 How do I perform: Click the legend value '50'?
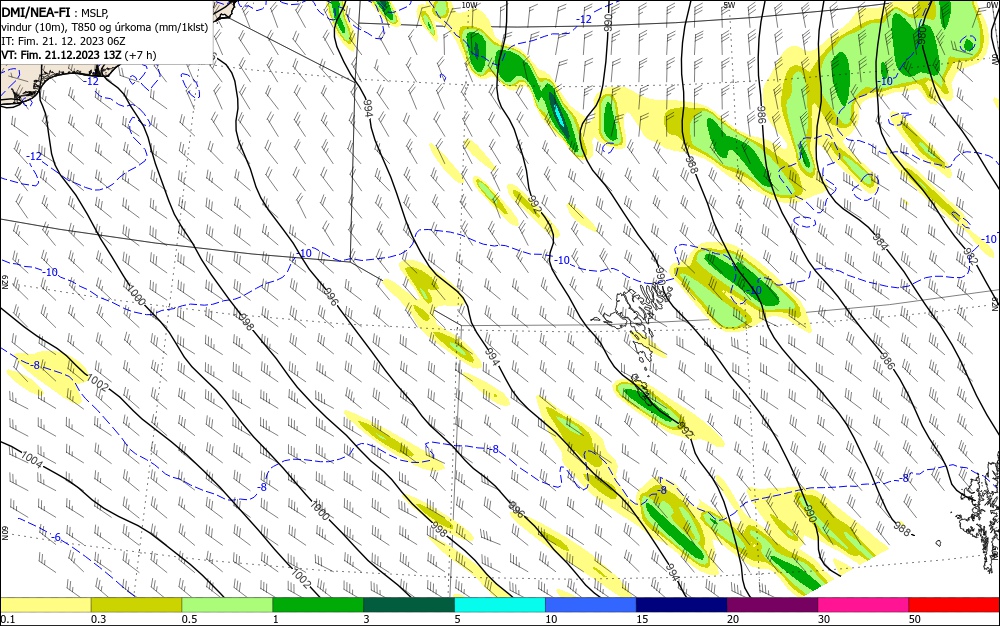915,619
